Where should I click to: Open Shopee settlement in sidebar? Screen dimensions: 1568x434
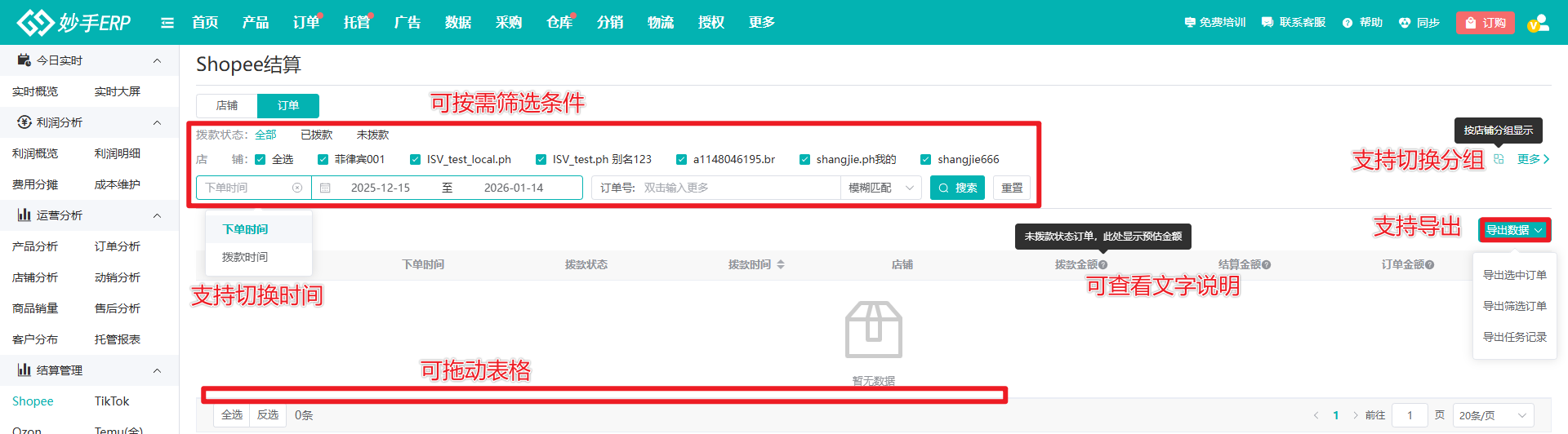33,401
